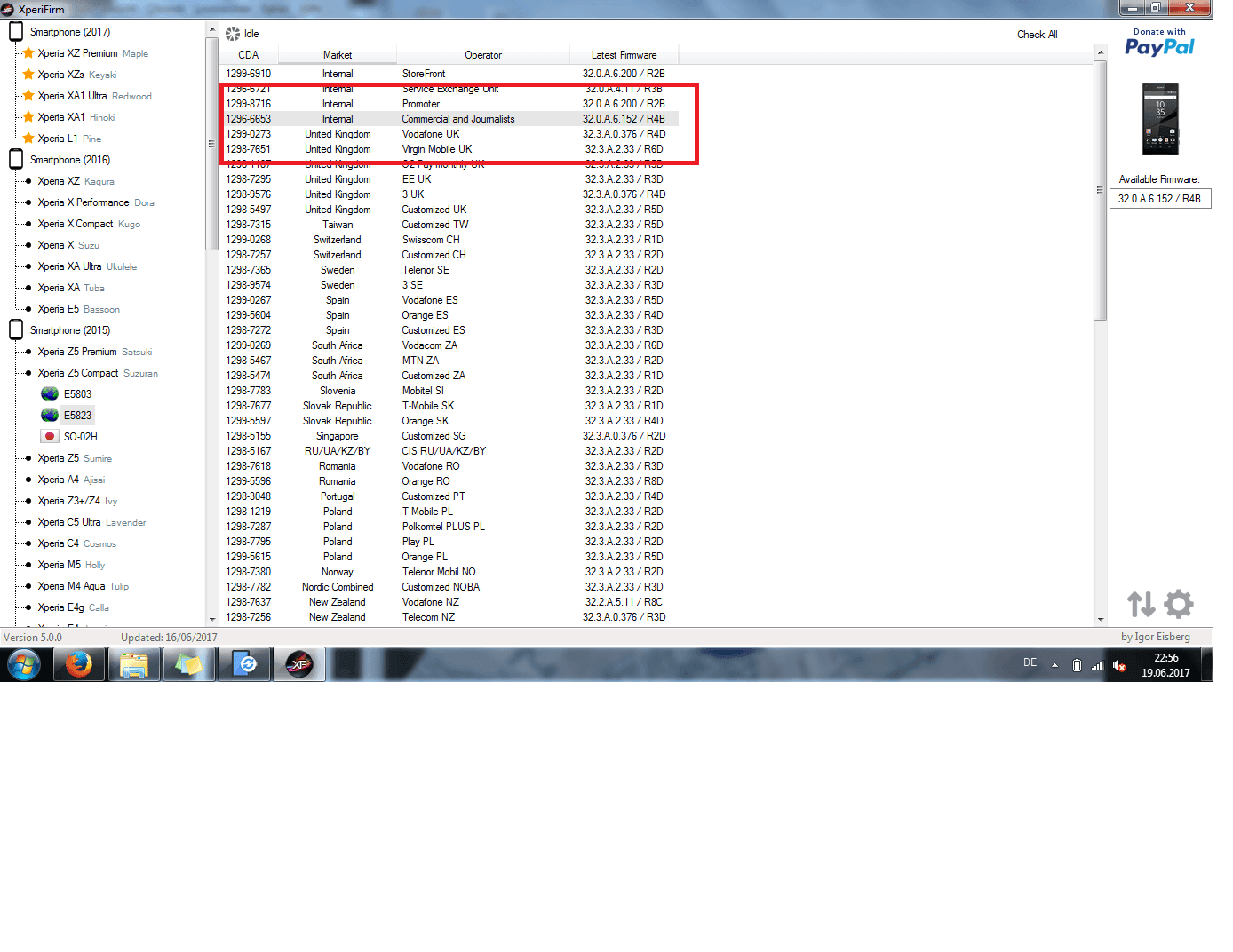The width and height of the screenshot is (1233, 952).
Task: Select Xperia C4 Cosmos in tree
Action: click(76, 543)
